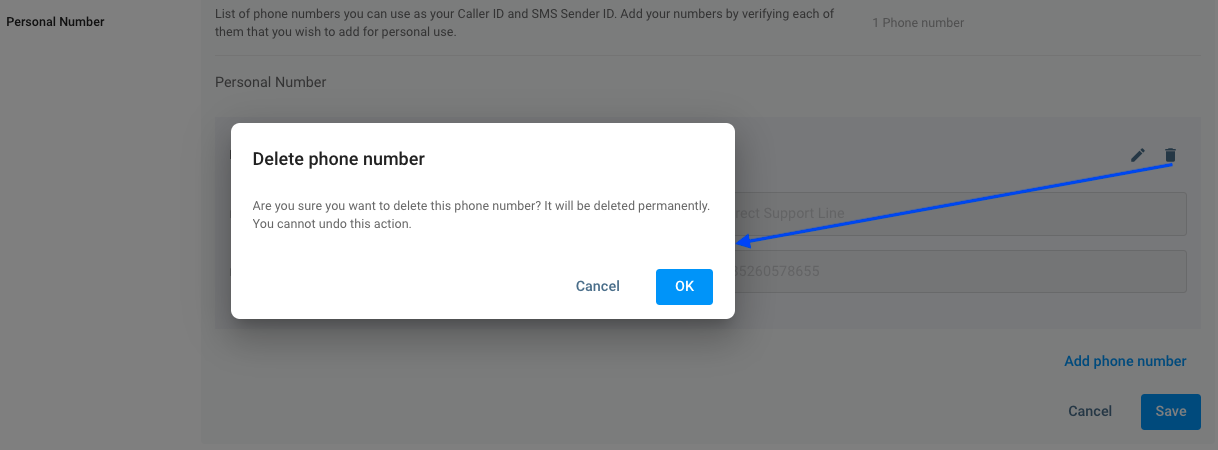Click the 'Are you sure' warning message
Viewport: 1218px width, 450px height.
tap(480, 206)
